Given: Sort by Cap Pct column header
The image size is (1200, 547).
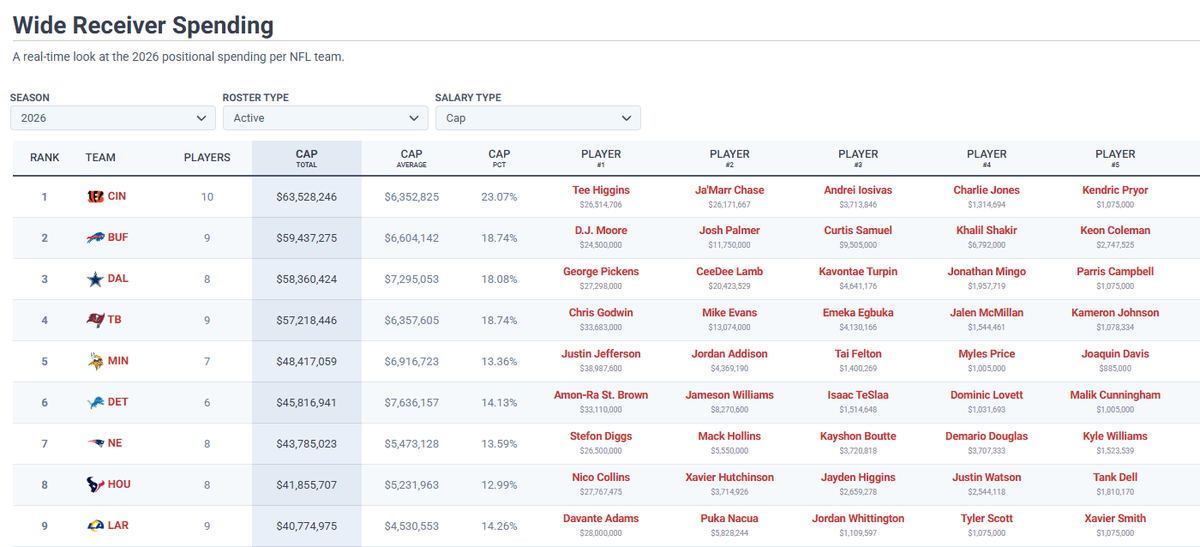Looking at the screenshot, I should [499, 158].
